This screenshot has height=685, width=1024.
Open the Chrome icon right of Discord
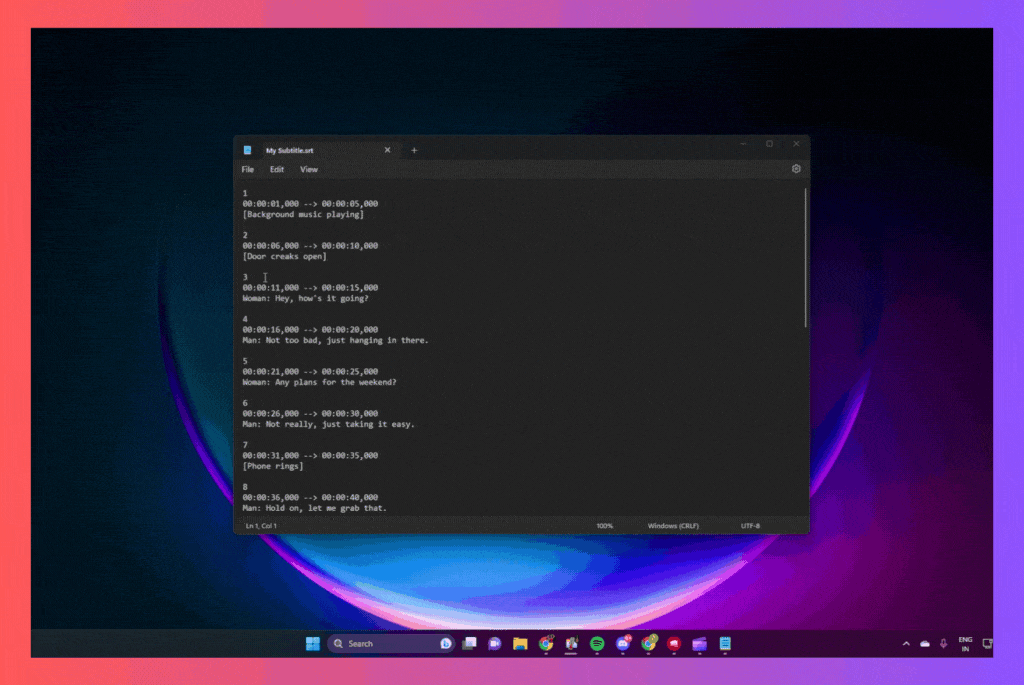(x=648, y=644)
